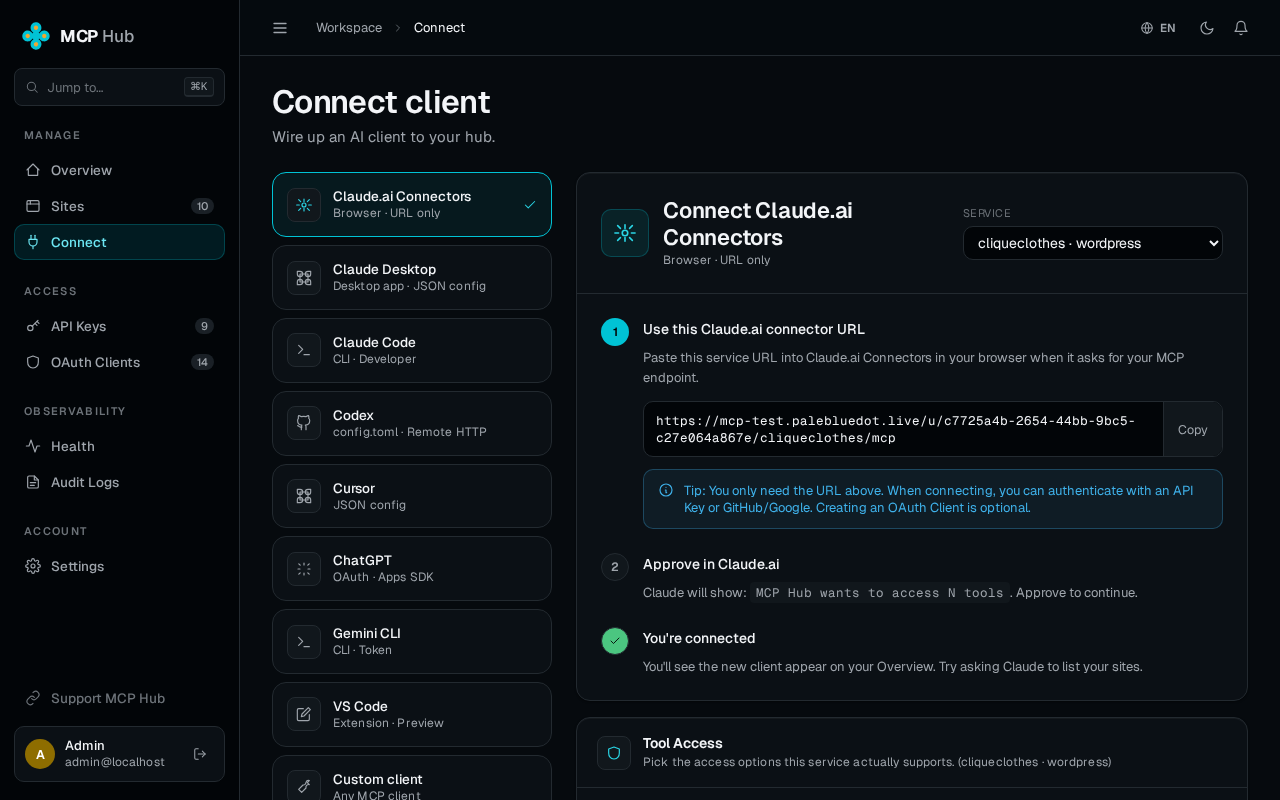The width and height of the screenshot is (1280, 800).
Task: Click the Claude.ai Connectors sparkle icon
Action: tap(304, 205)
